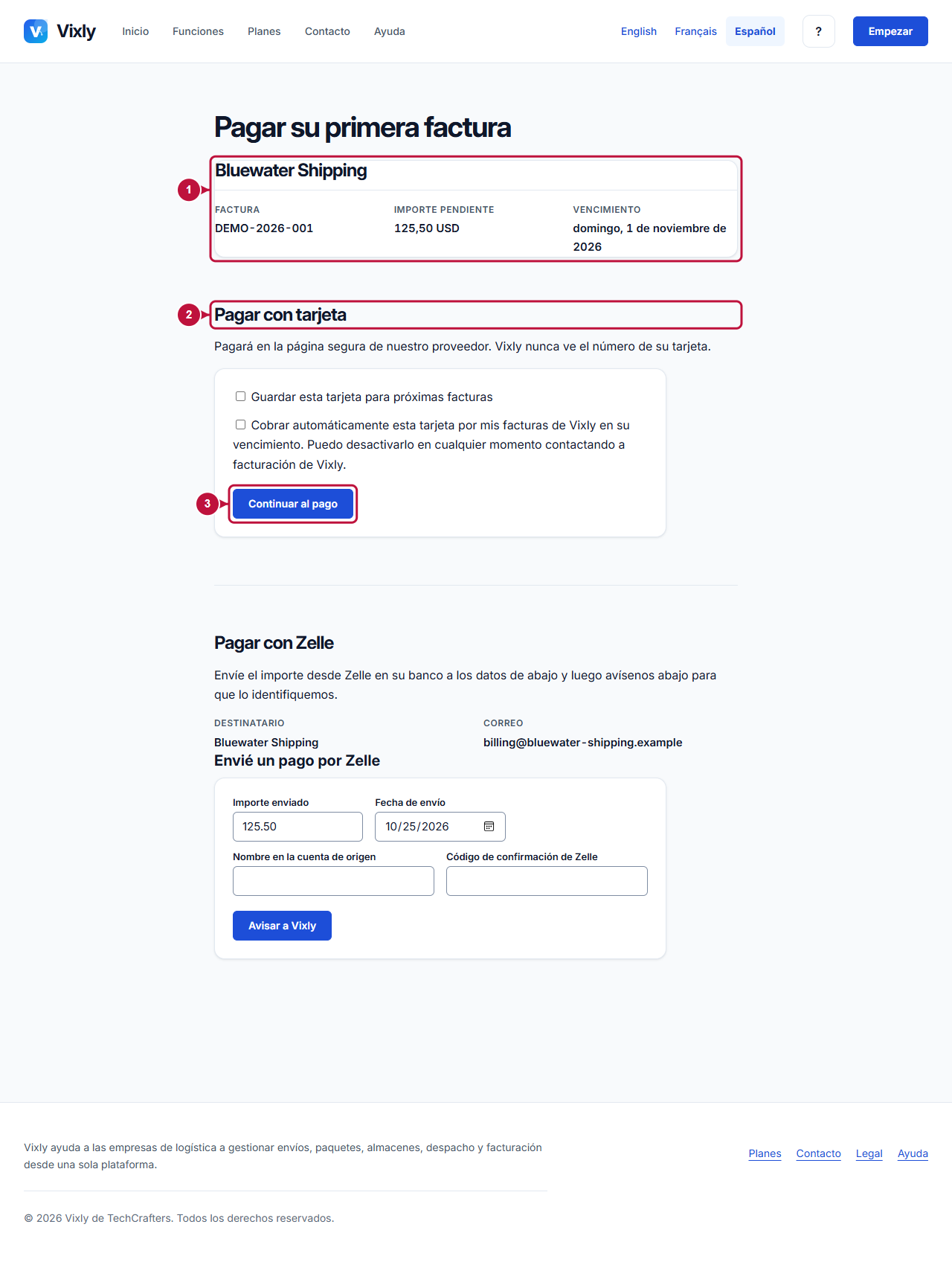This screenshot has width=952, height=1262.
Task: Click the Código de confirmación de Zelle field
Action: click(547, 881)
